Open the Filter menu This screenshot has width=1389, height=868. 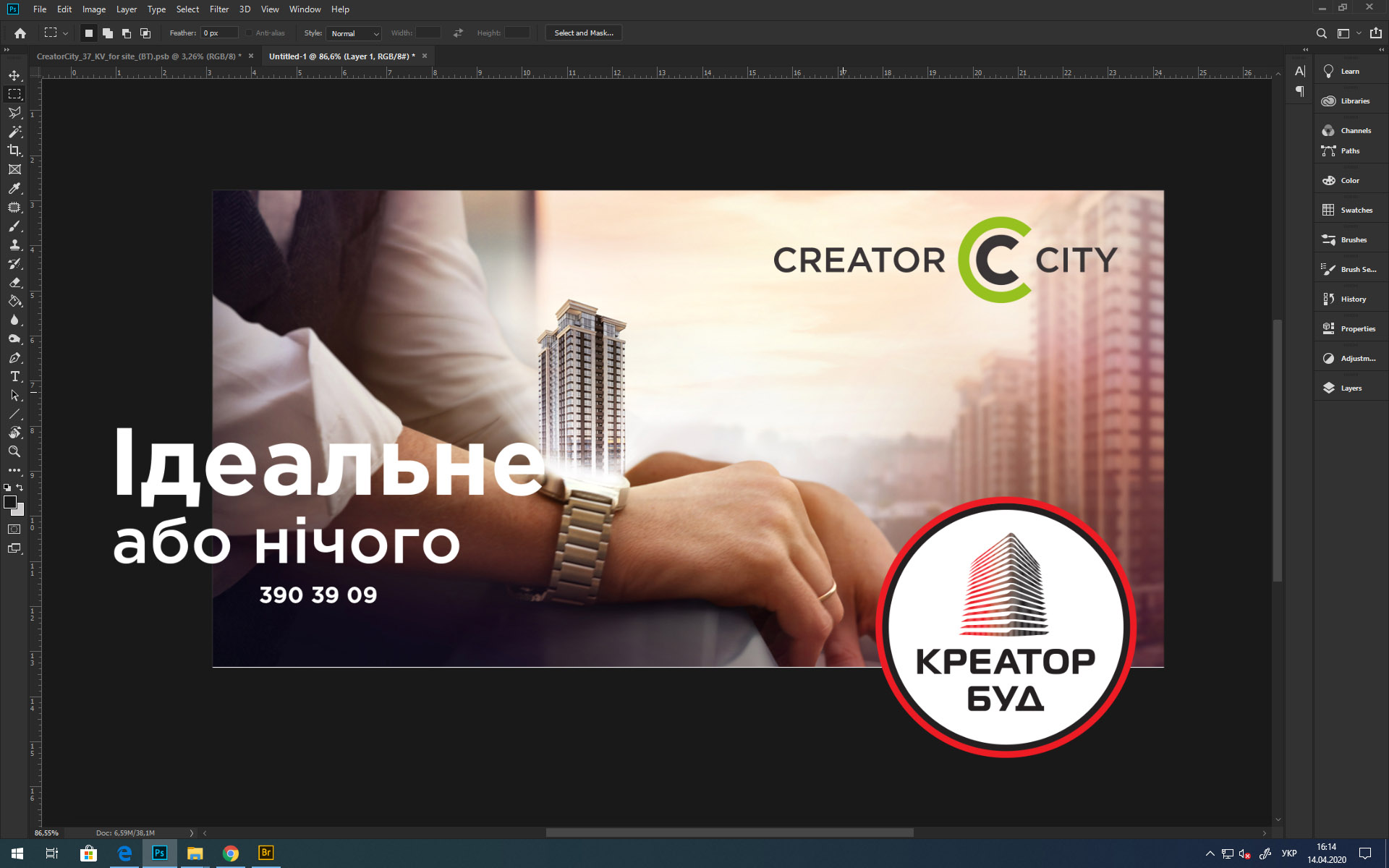coord(219,9)
